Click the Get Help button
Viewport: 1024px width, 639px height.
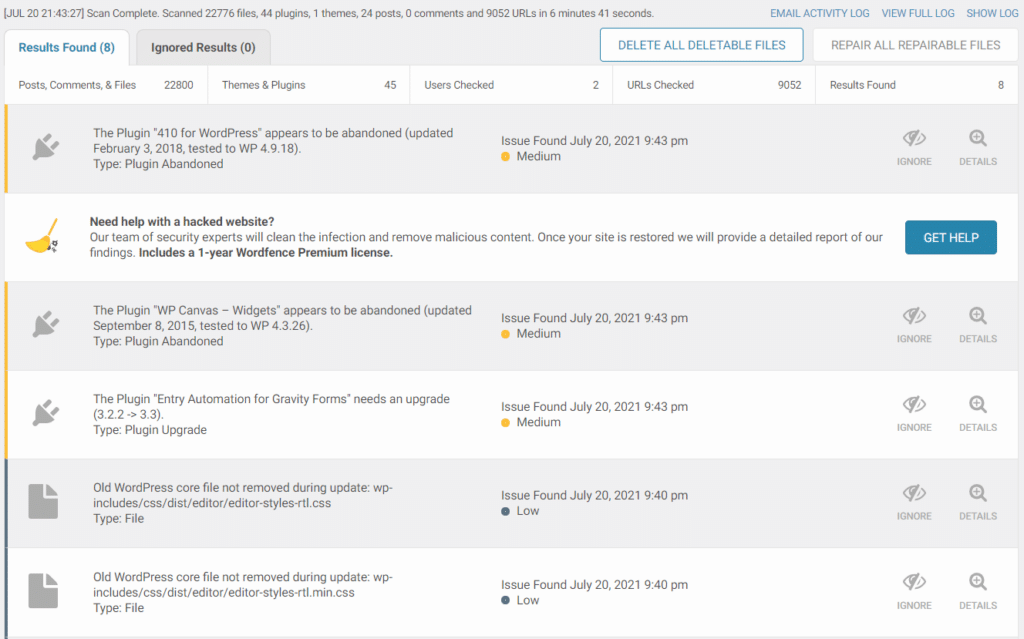(x=950, y=238)
